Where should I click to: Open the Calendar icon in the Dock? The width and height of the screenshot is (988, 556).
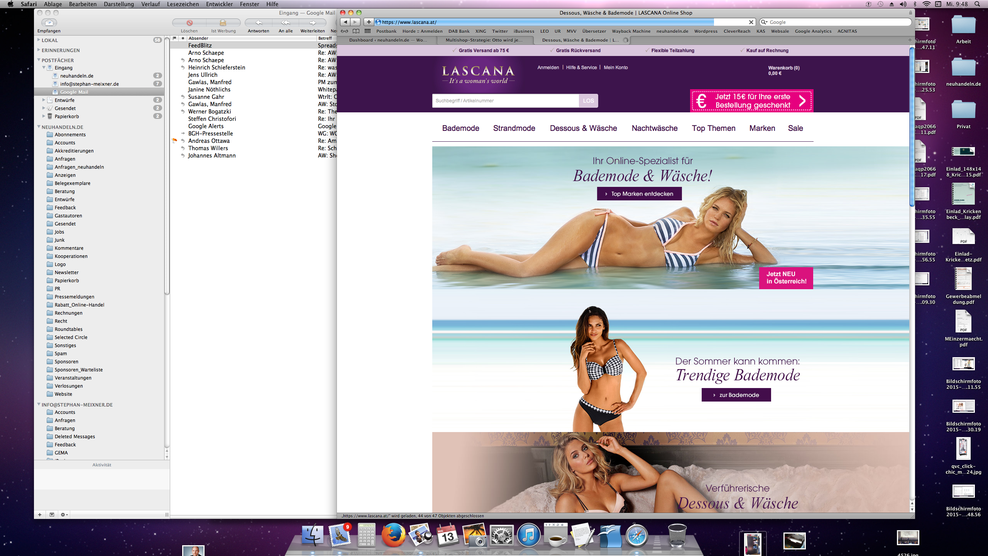pyautogui.click(x=447, y=535)
